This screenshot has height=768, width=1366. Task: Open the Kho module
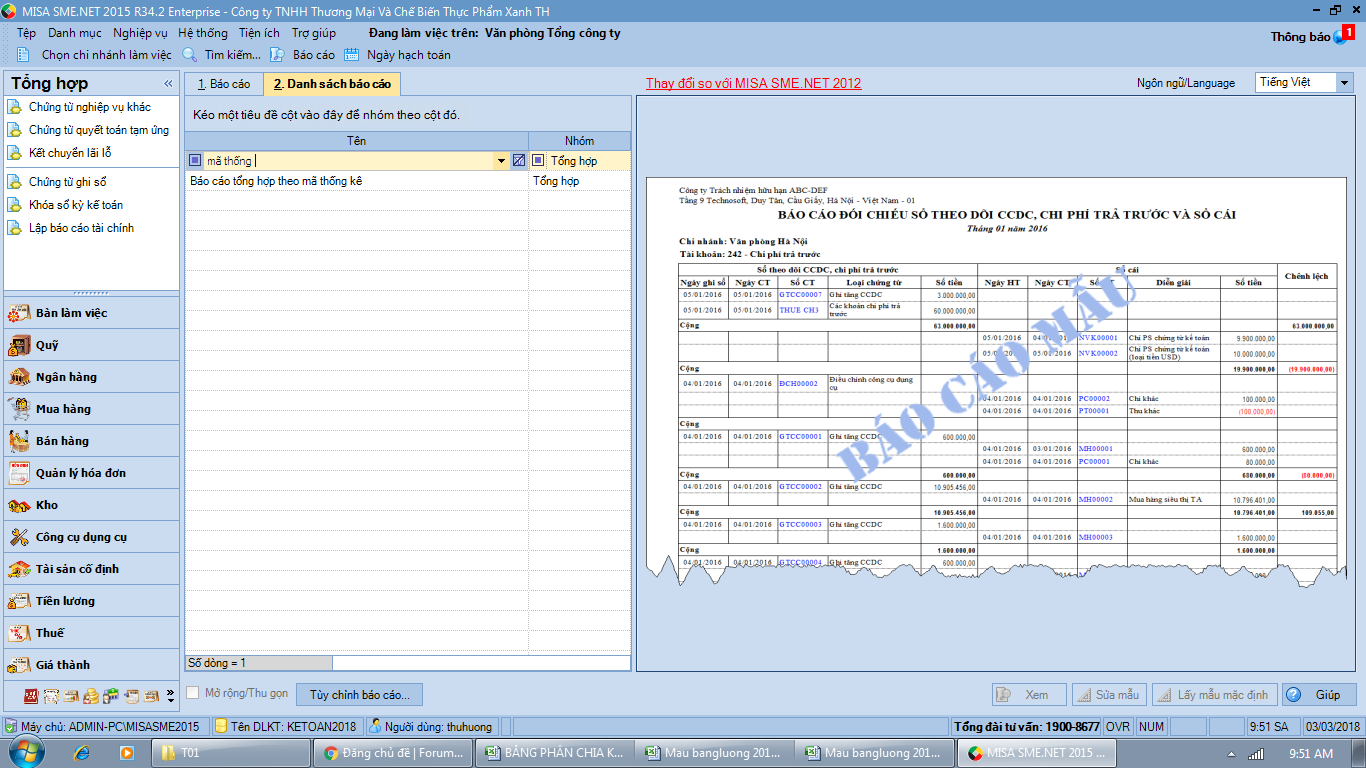coord(91,505)
